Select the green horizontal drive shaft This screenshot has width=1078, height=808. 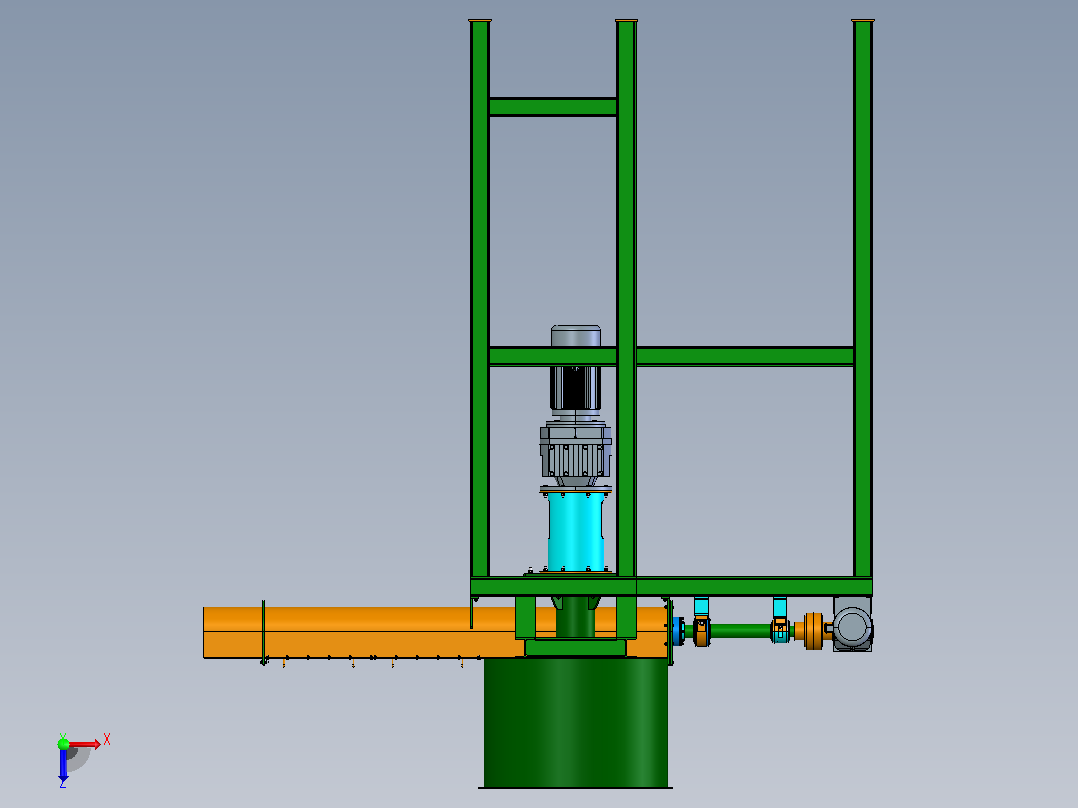point(740,630)
